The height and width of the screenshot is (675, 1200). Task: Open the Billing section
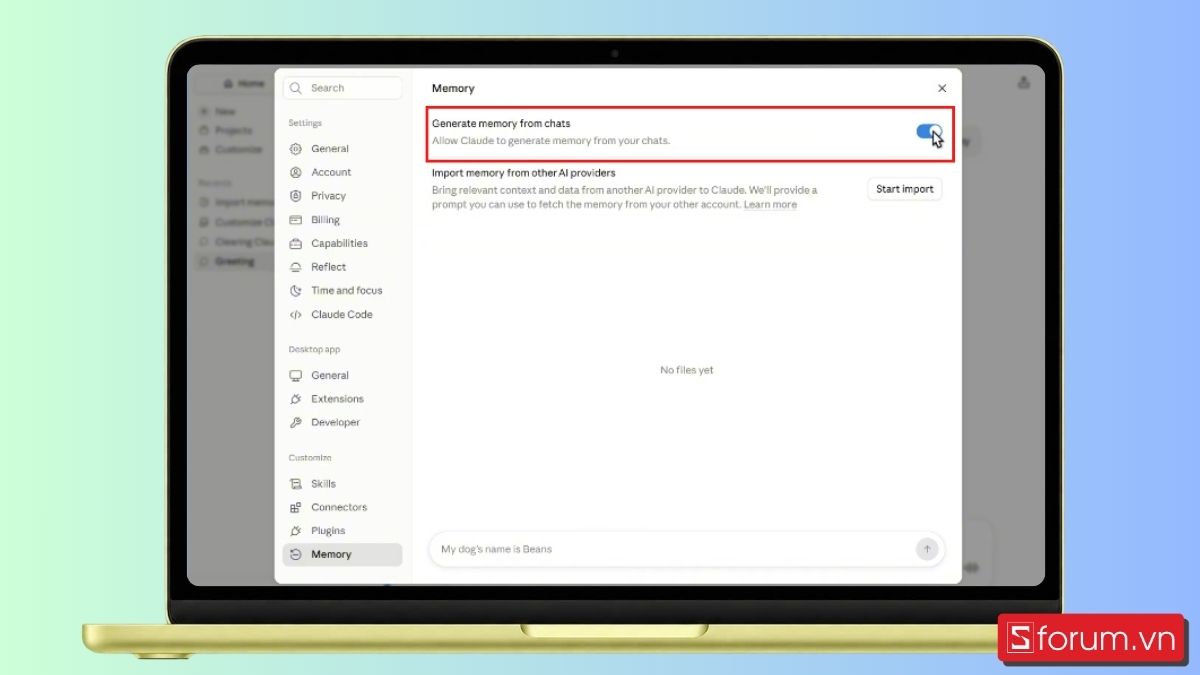[x=342, y=220]
